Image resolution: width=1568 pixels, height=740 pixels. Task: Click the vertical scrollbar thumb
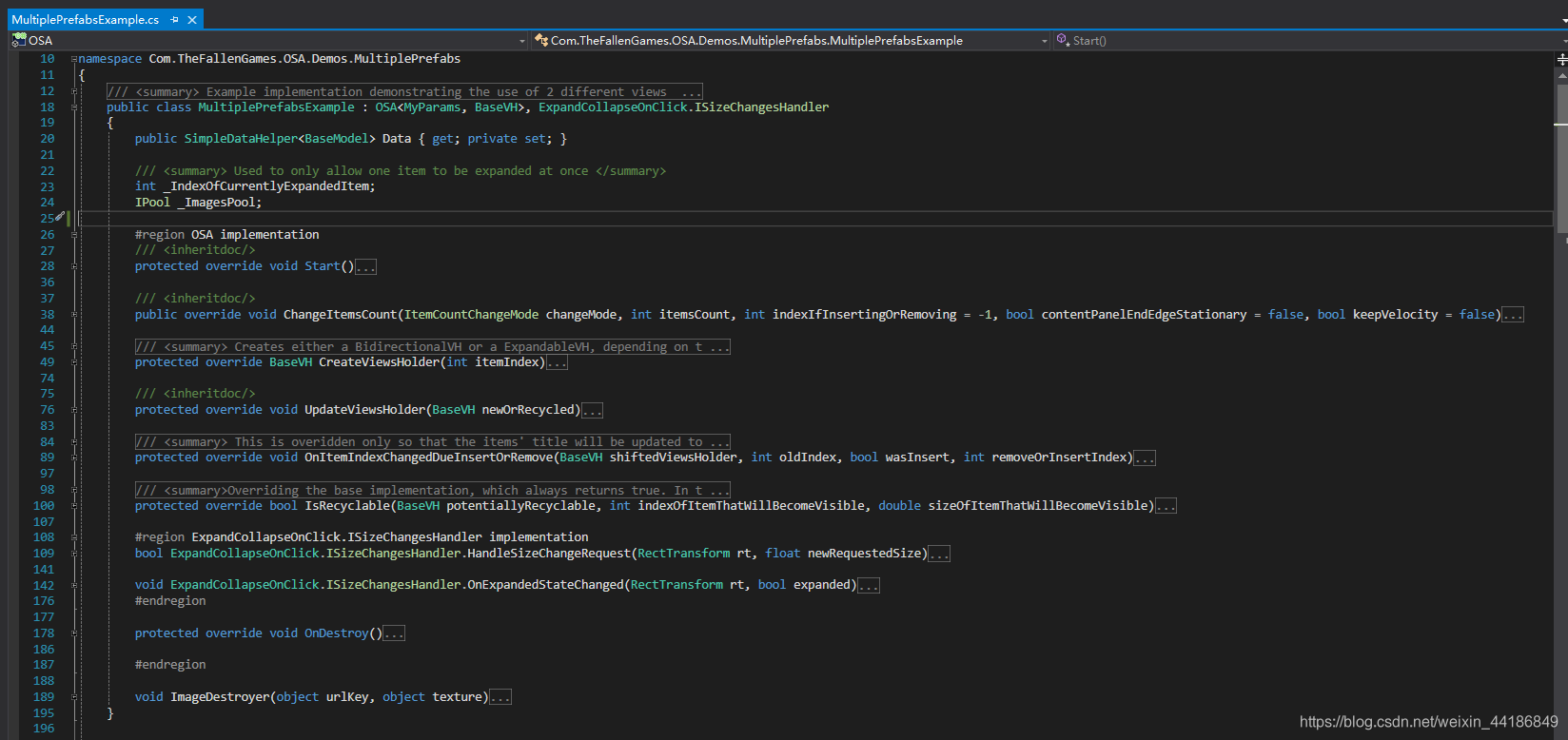(x=1561, y=157)
